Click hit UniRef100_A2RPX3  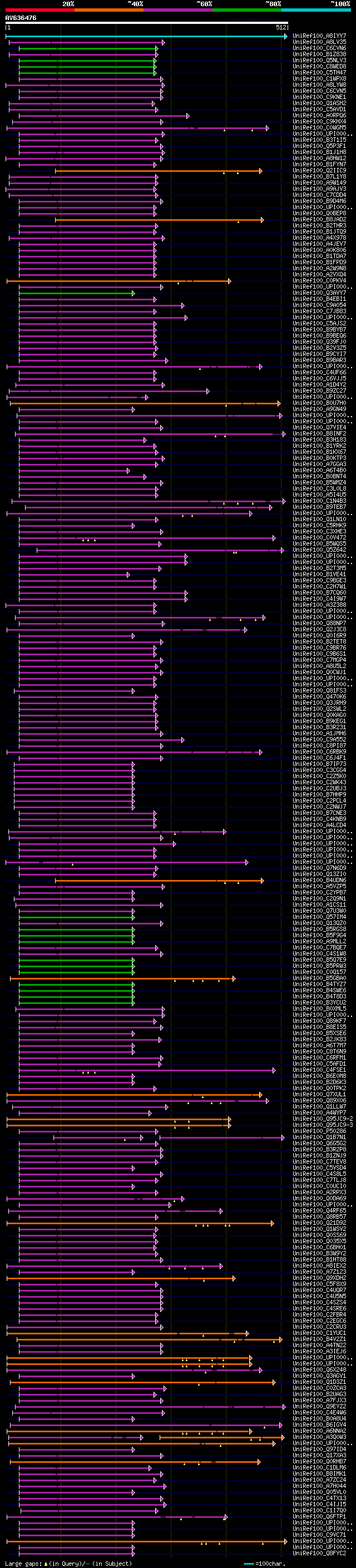(x=319, y=1193)
